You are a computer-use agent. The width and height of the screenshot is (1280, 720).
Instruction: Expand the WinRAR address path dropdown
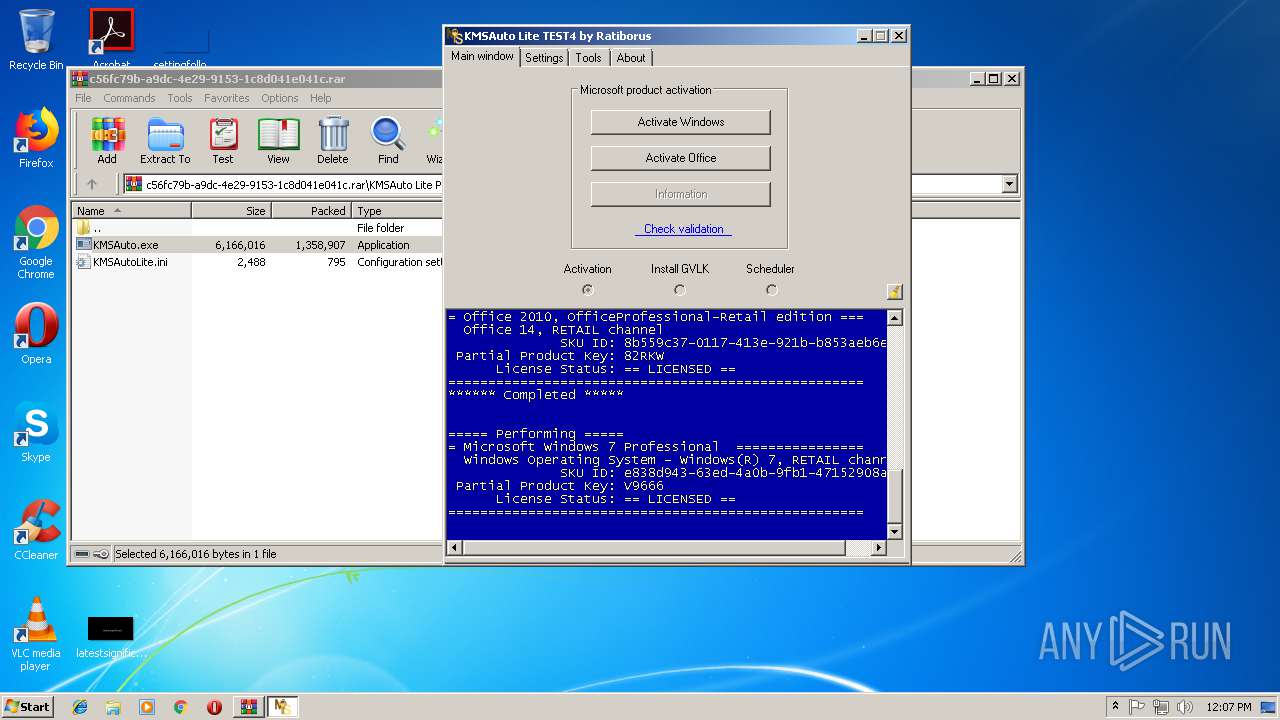pyautogui.click(x=1009, y=184)
